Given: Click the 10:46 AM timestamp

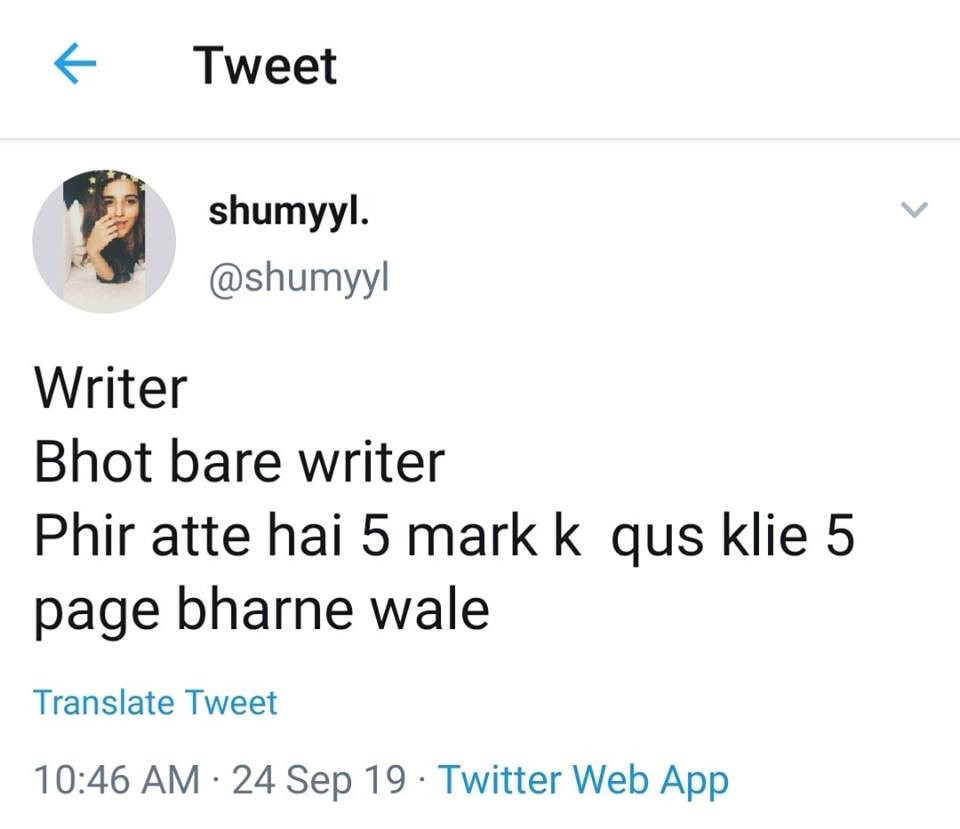Looking at the screenshot, I should coord(117,780).
